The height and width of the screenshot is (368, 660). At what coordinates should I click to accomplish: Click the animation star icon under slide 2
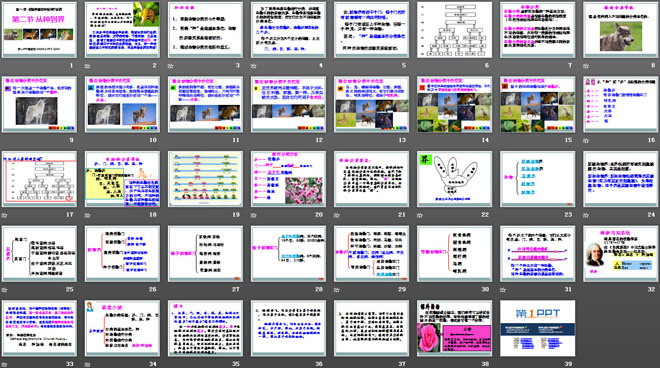[88, 66]
